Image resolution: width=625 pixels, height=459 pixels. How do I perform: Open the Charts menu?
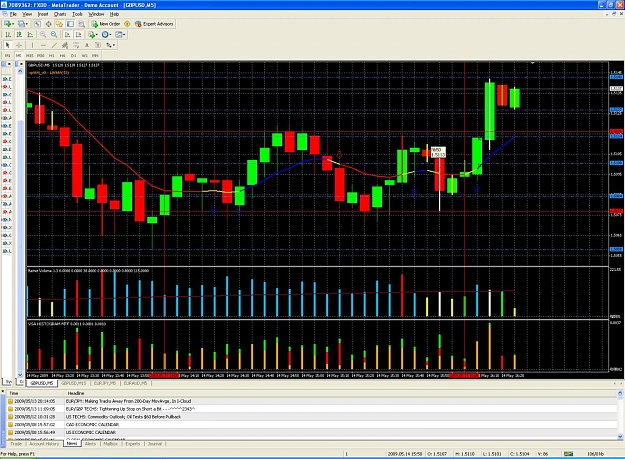[60, 14]
